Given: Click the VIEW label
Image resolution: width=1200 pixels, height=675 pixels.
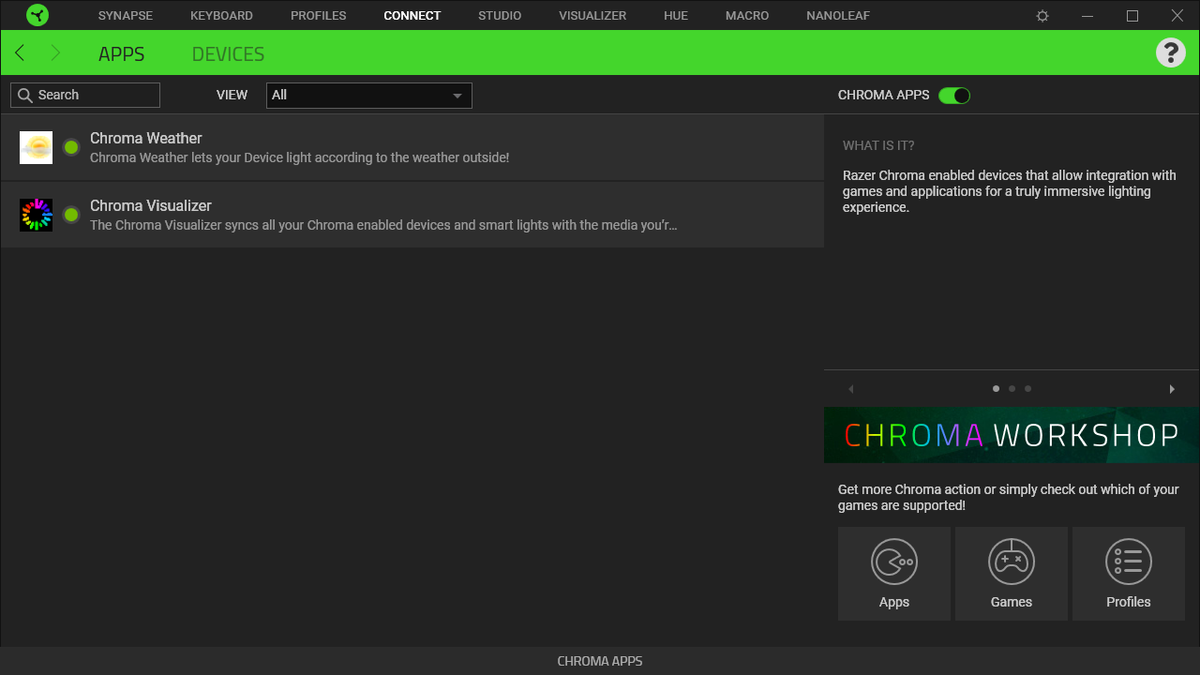Looking at the screenshot, I should [x=232, y=95].
